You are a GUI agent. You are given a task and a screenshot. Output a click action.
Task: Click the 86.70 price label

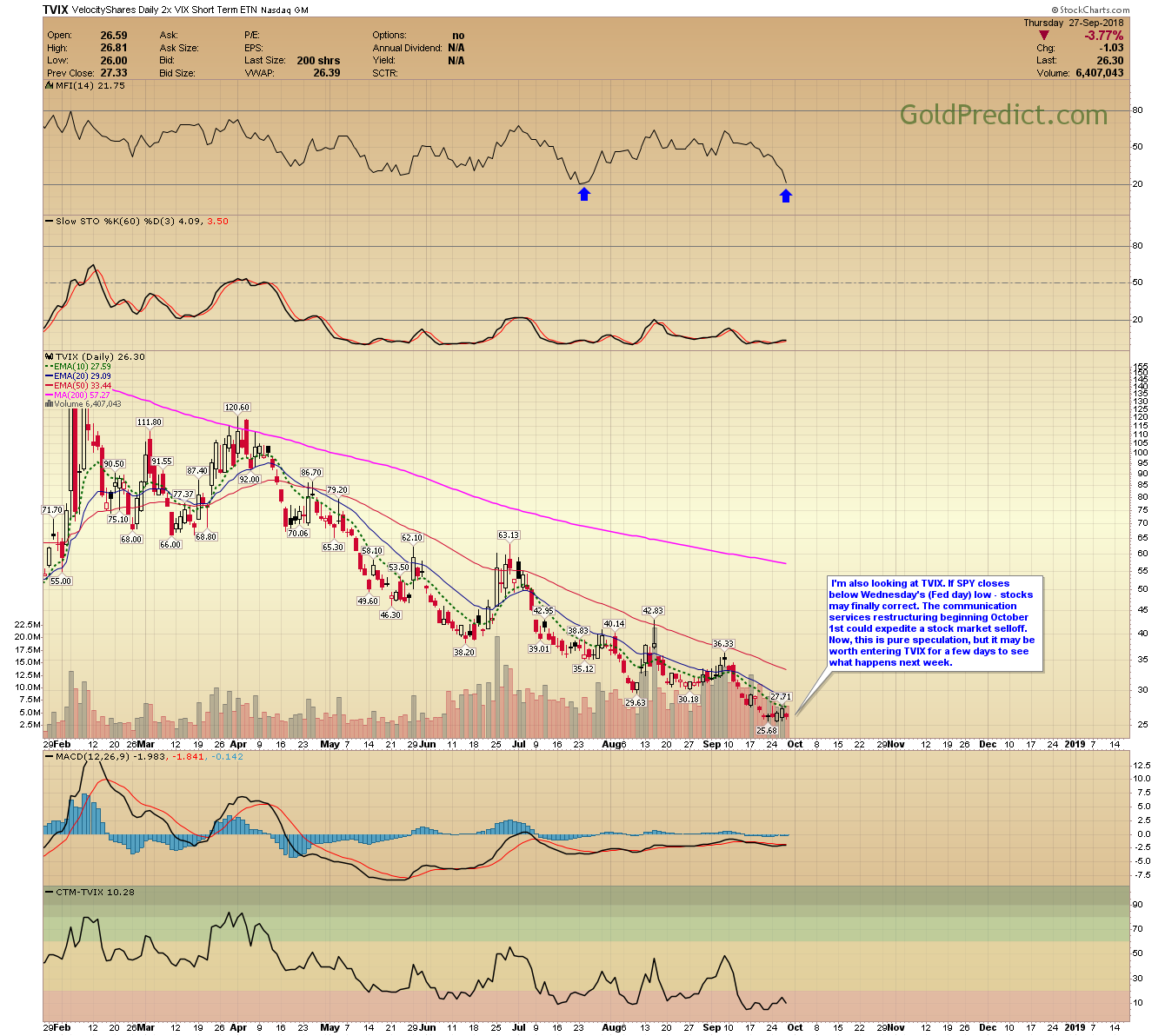pyautogui.click(x=311, y=472)
